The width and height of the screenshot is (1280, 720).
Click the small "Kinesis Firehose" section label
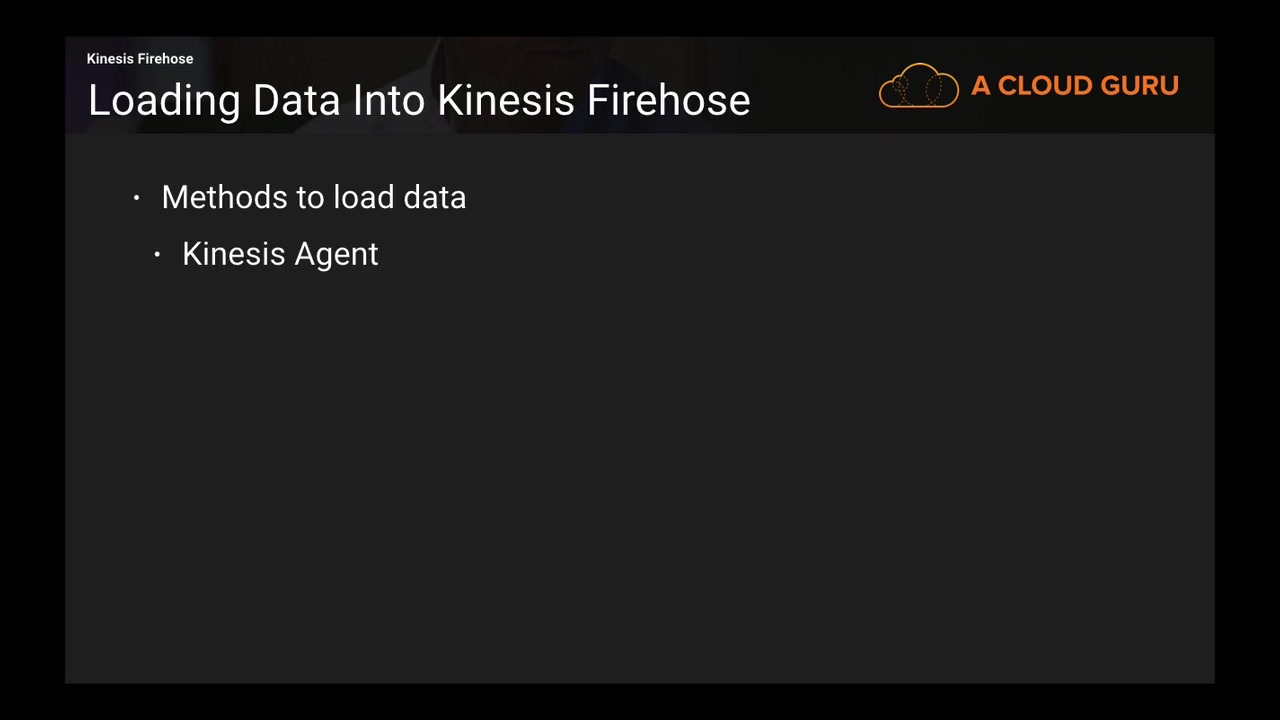pyautogui.click(x=140, y=59)
